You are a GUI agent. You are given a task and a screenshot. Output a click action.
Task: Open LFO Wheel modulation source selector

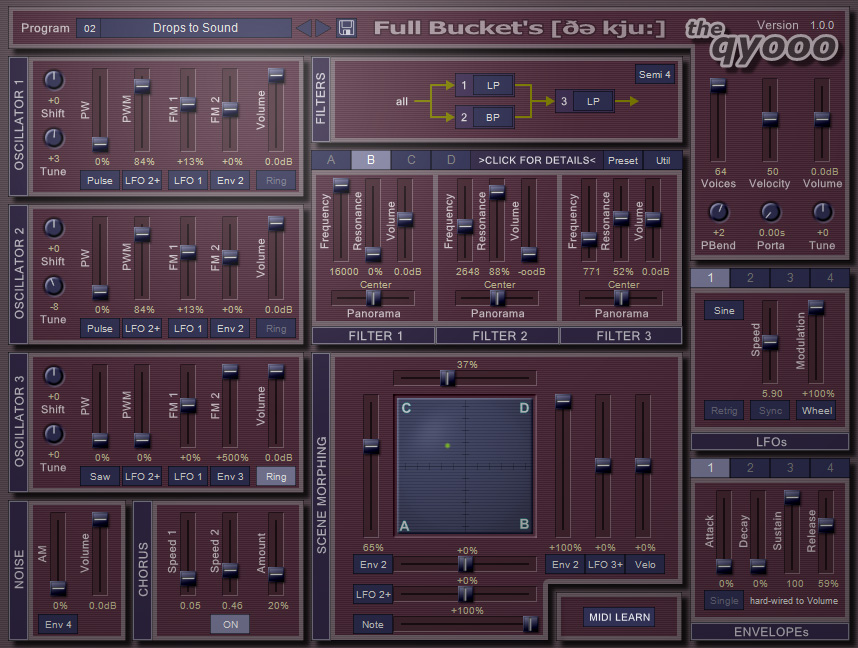tap(817, 410)
